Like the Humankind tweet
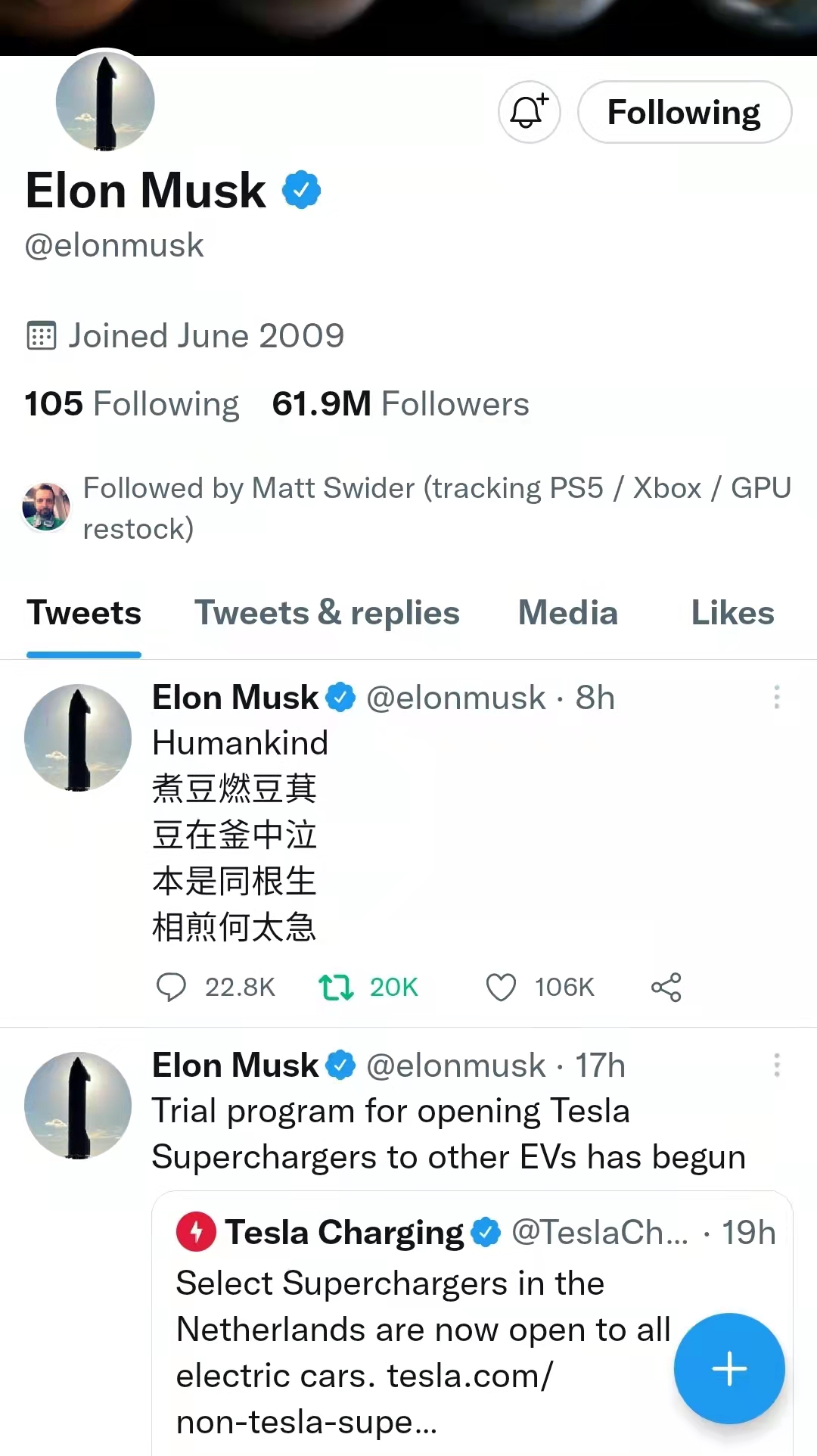 point(501,987)
